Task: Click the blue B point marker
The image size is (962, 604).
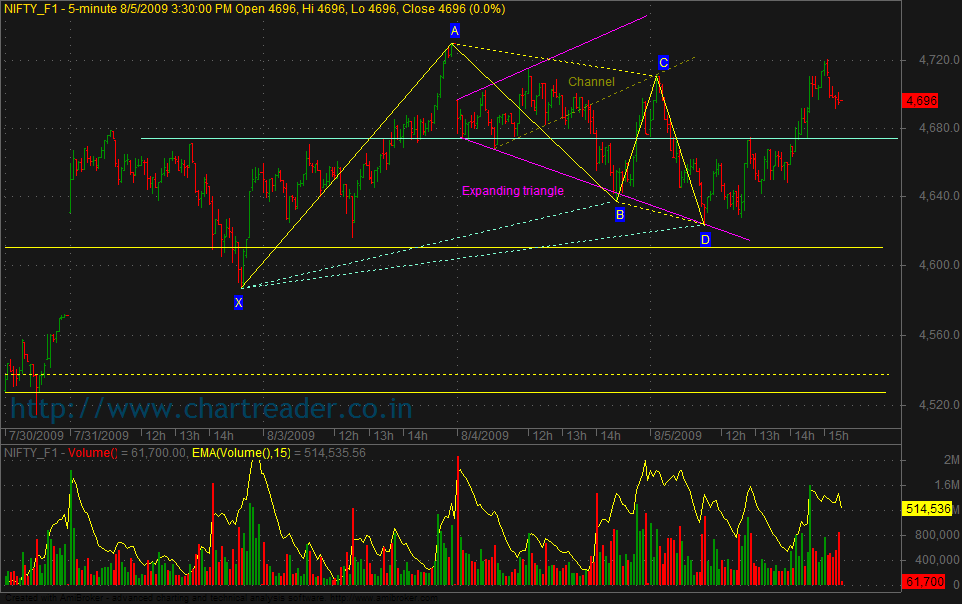Action: click(619, 214)
